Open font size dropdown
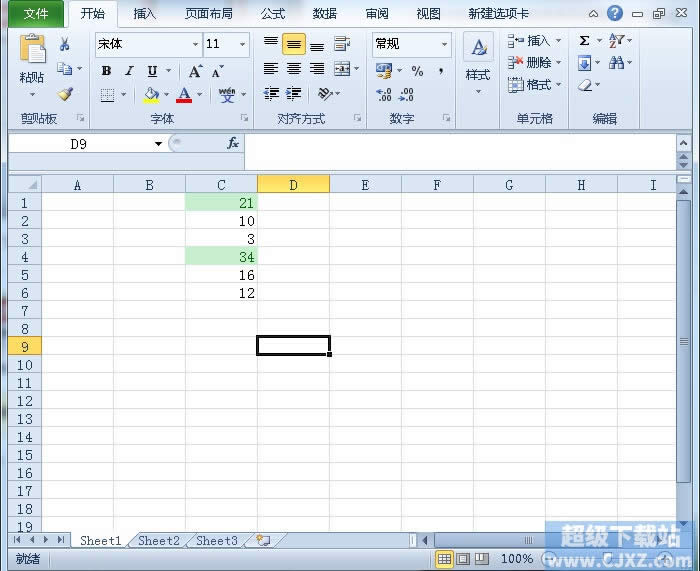Image resolution: width=700 pixels, height=571 pixels. point(242,44)
